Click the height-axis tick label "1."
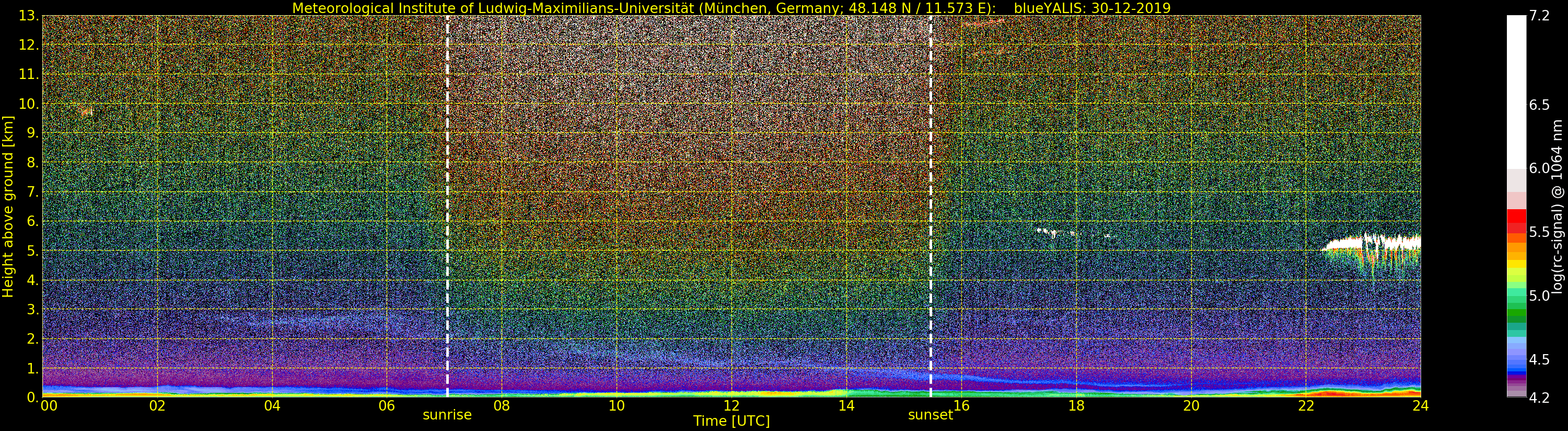 click(x=33, y=368)
